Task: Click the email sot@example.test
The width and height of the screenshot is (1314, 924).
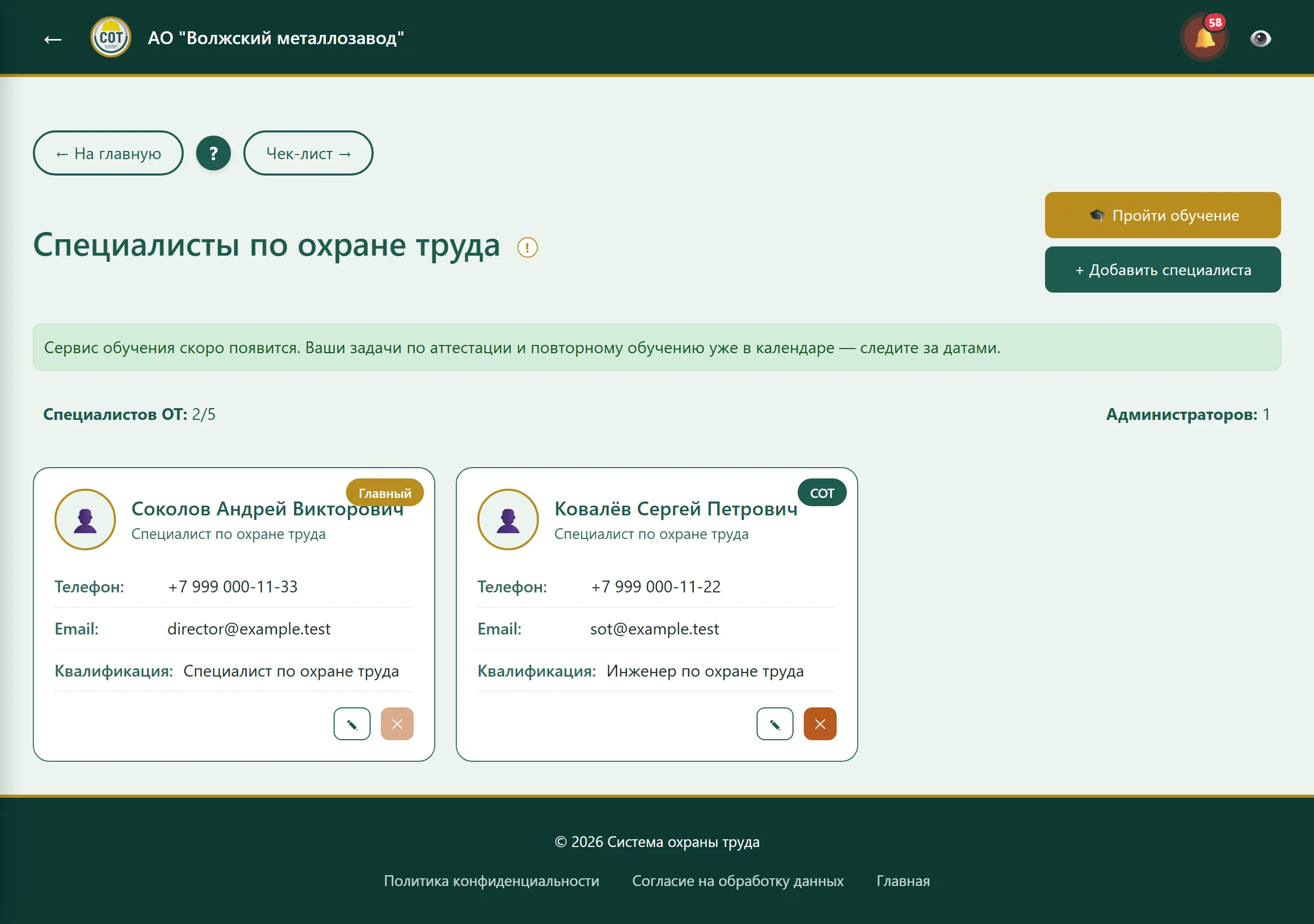Action: click(655, 629)
